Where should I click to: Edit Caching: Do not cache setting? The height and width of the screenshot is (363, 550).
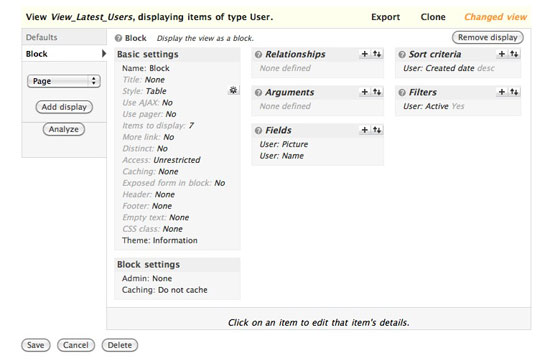pos(165,290)
